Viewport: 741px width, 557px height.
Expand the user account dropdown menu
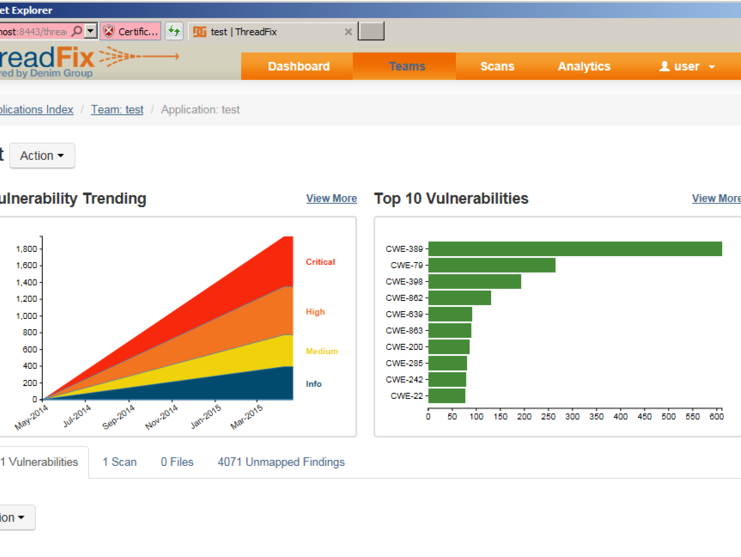[687, 67]
